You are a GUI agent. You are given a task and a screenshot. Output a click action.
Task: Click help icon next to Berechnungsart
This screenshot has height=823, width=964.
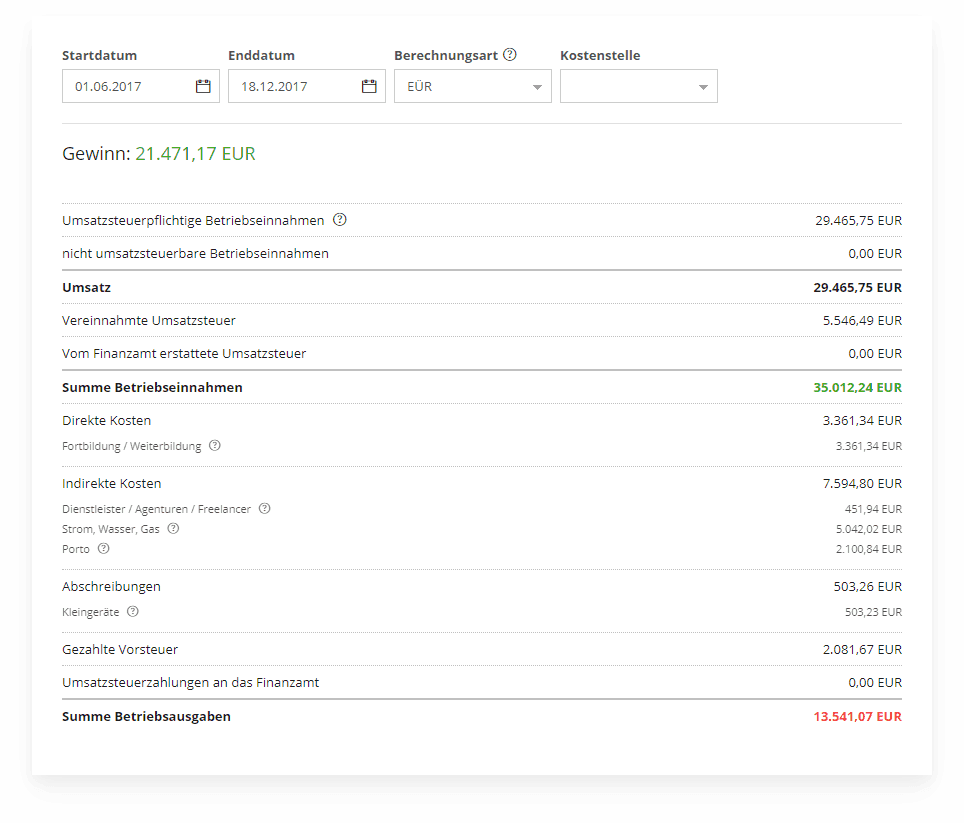tap(510, 55)
